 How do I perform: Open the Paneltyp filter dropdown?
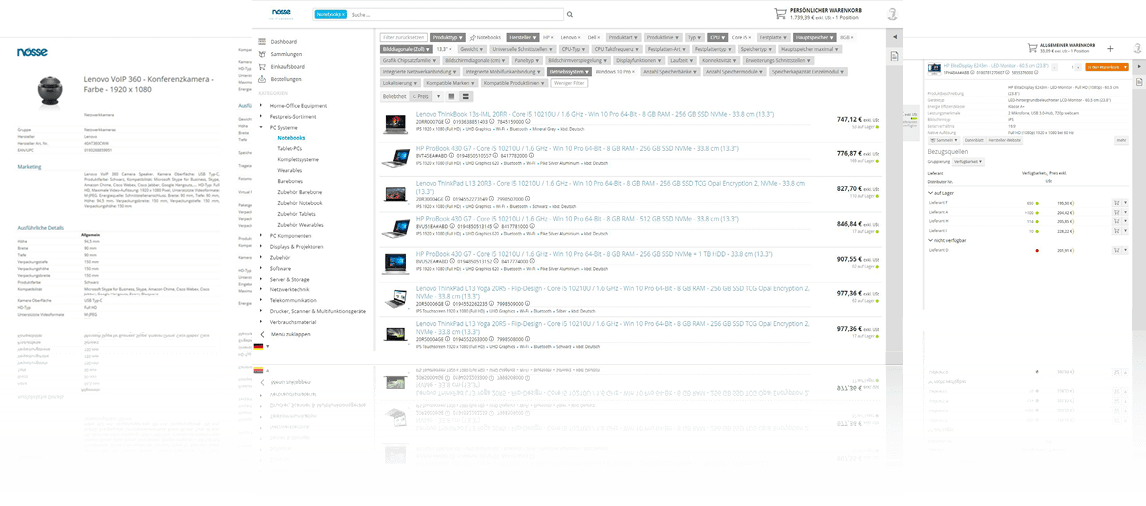coord(526,61)
